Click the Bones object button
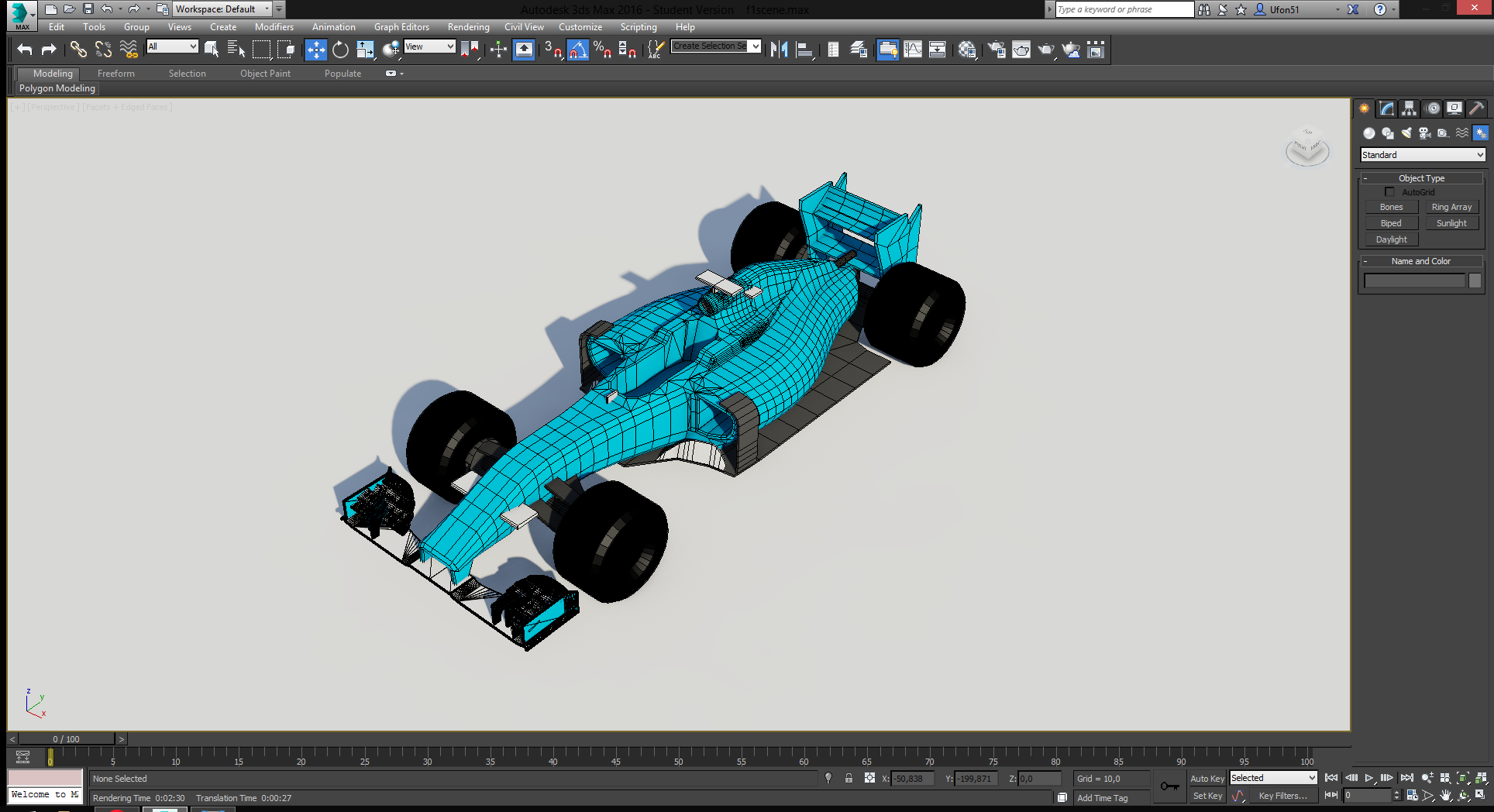Image resolution: width=1494 pixels, height=812 pixels. 1391,207
